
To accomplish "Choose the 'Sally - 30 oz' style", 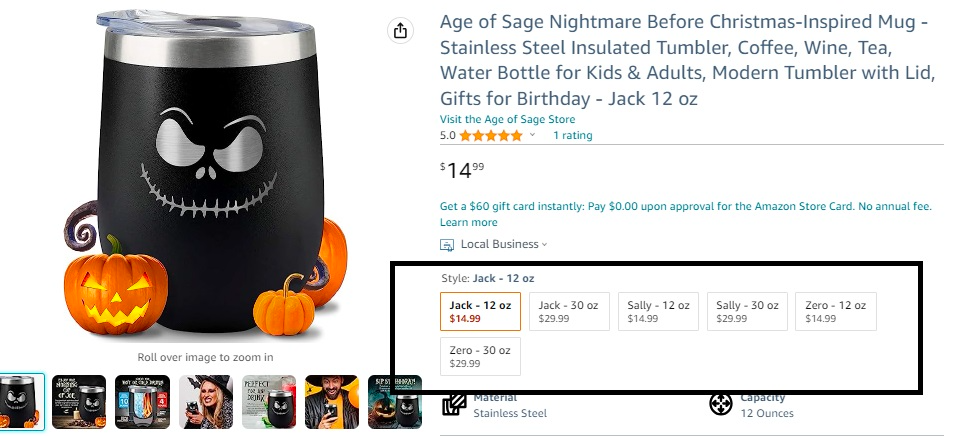I will click(747, 311).
